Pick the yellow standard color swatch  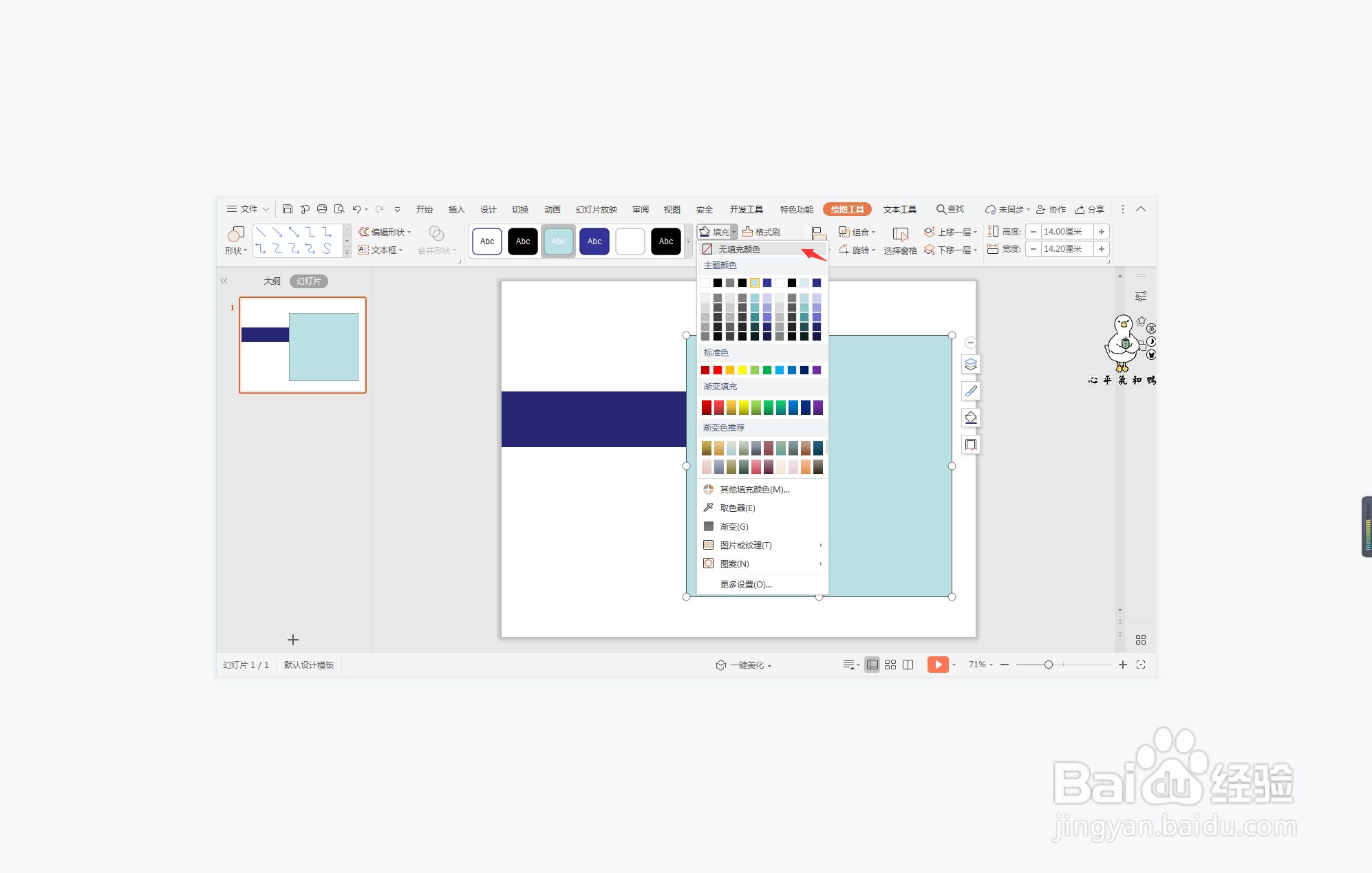(742, 370)
